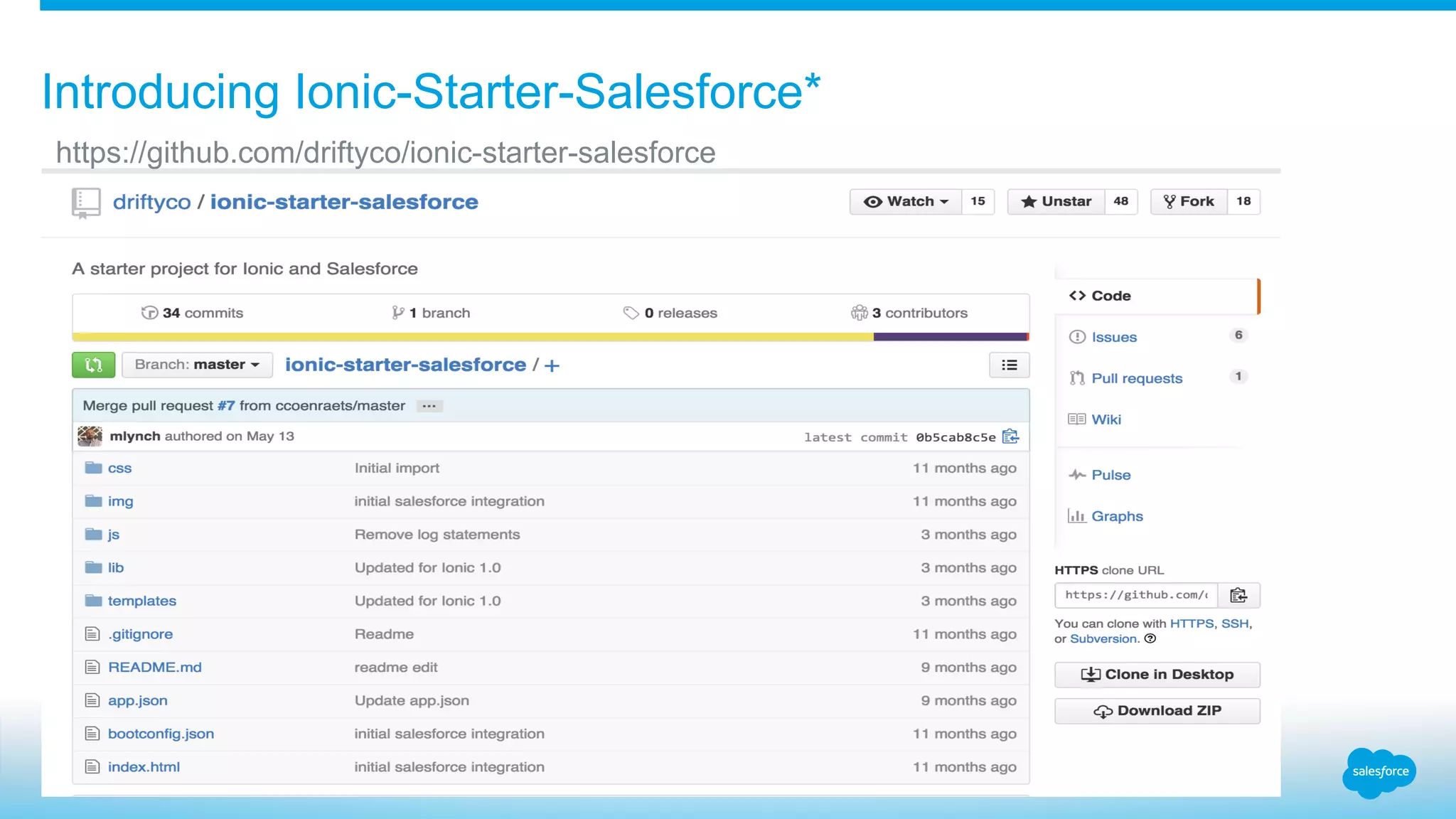
Task: Create a new file with the plus icon
Action: pos(552,366)
